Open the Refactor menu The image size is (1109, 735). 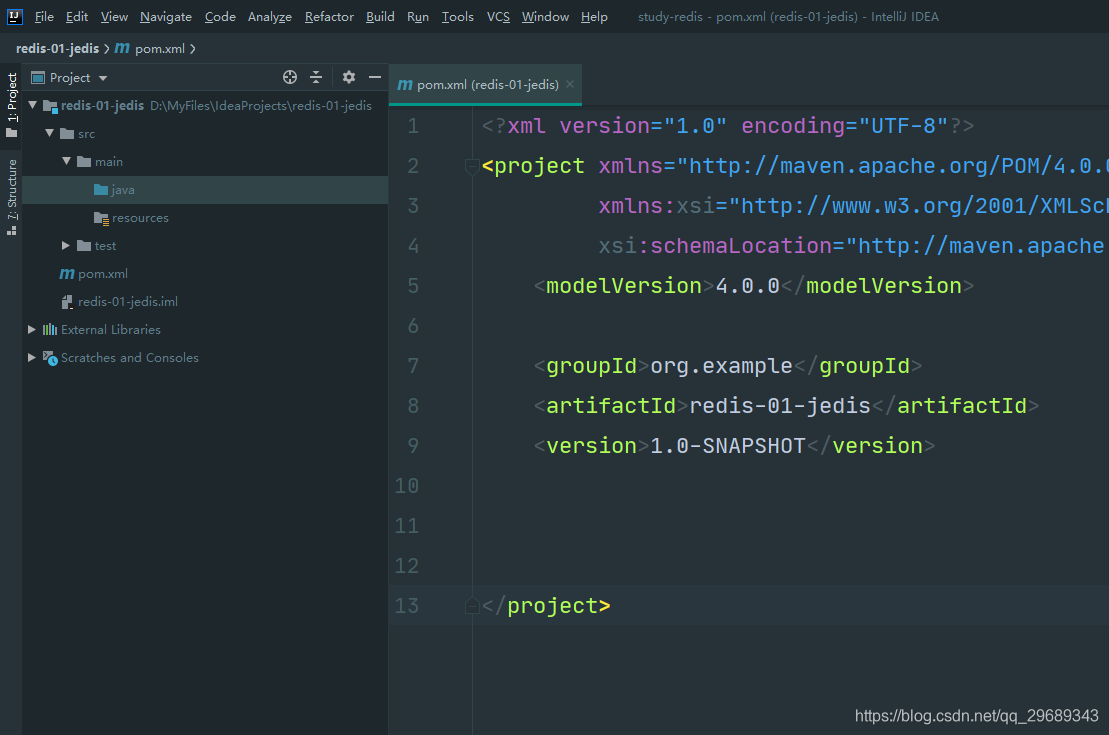pyautogui.click(x=329, y=16)
